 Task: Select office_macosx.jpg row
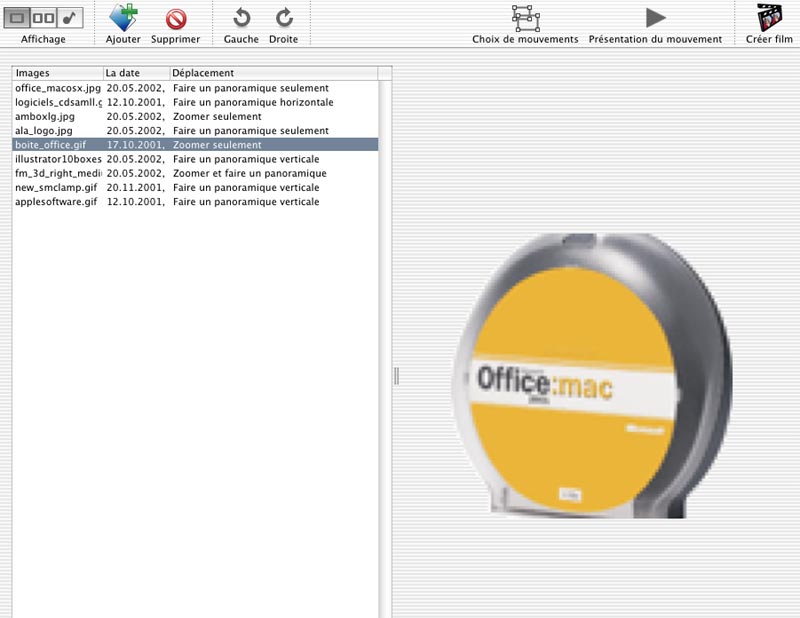(x=195, y=88)
